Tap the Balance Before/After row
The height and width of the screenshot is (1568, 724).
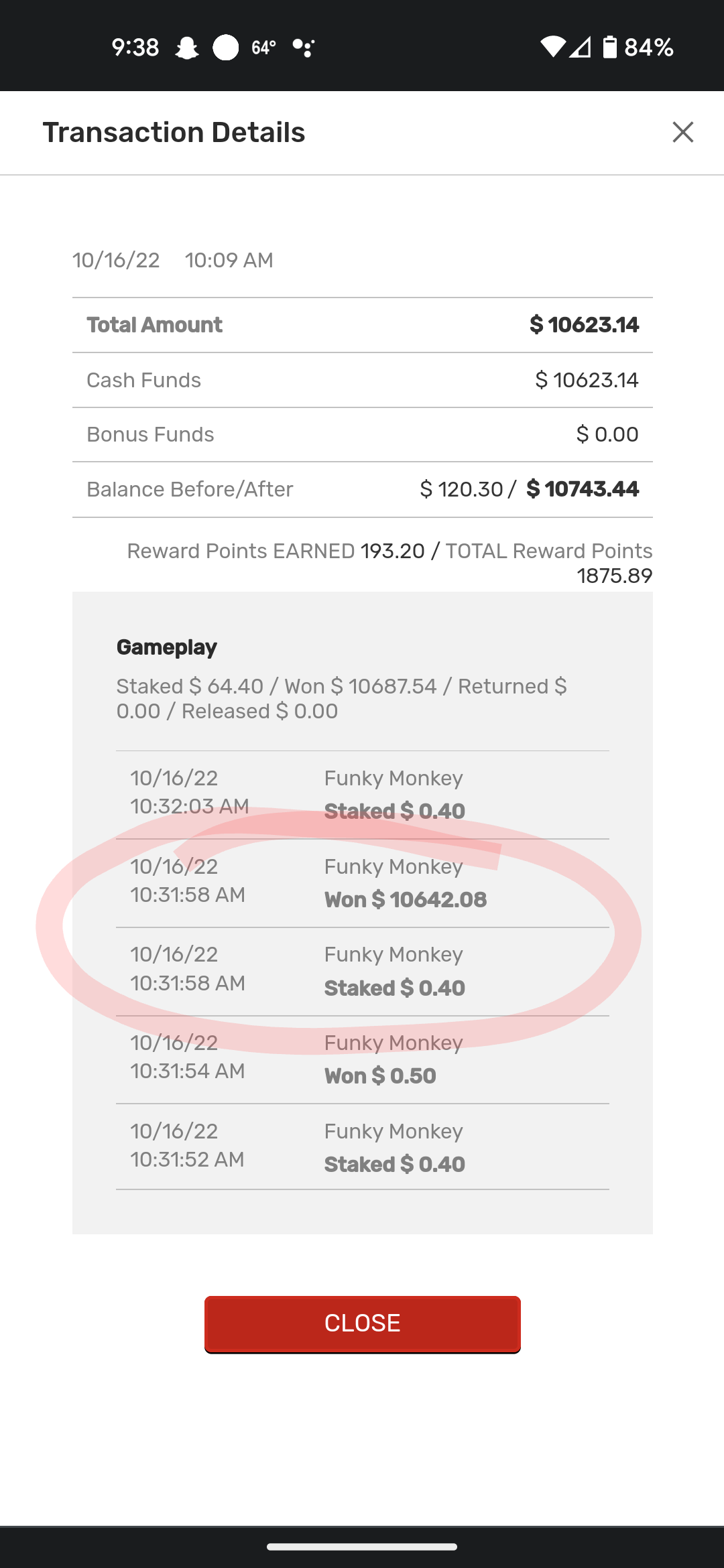362,489
